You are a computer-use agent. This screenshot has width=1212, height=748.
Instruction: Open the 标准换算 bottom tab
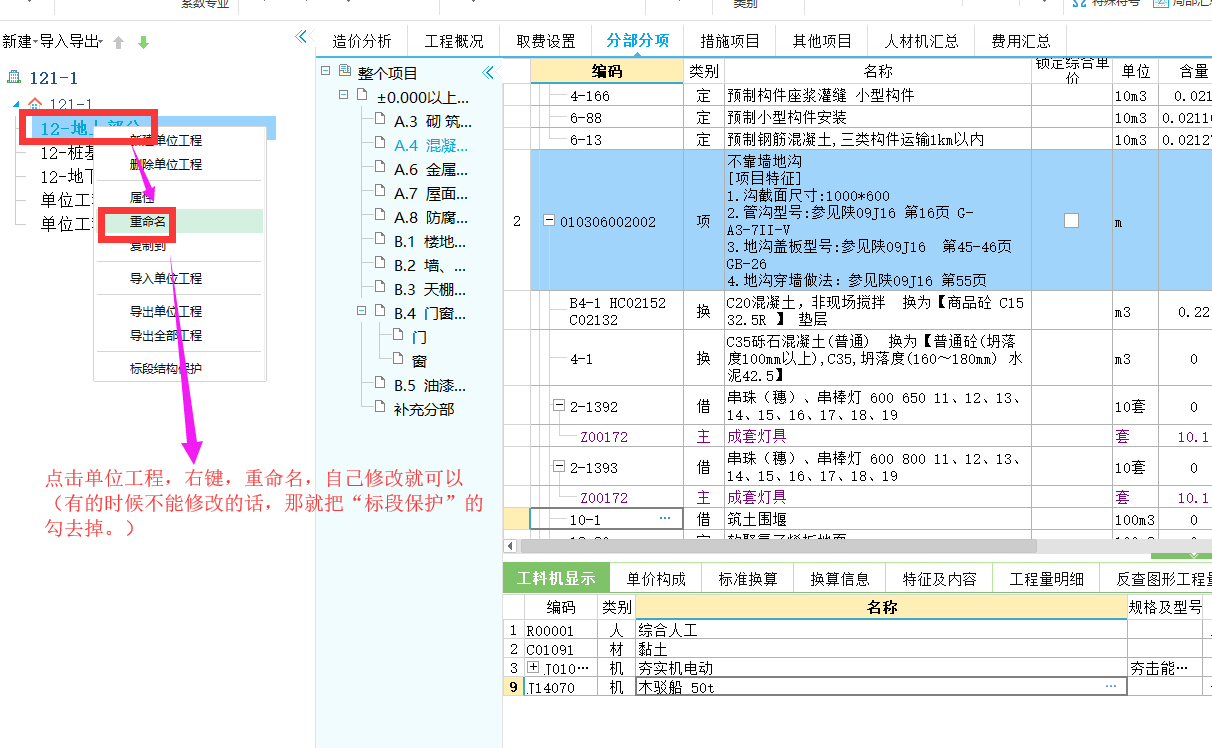click(748, 578)
